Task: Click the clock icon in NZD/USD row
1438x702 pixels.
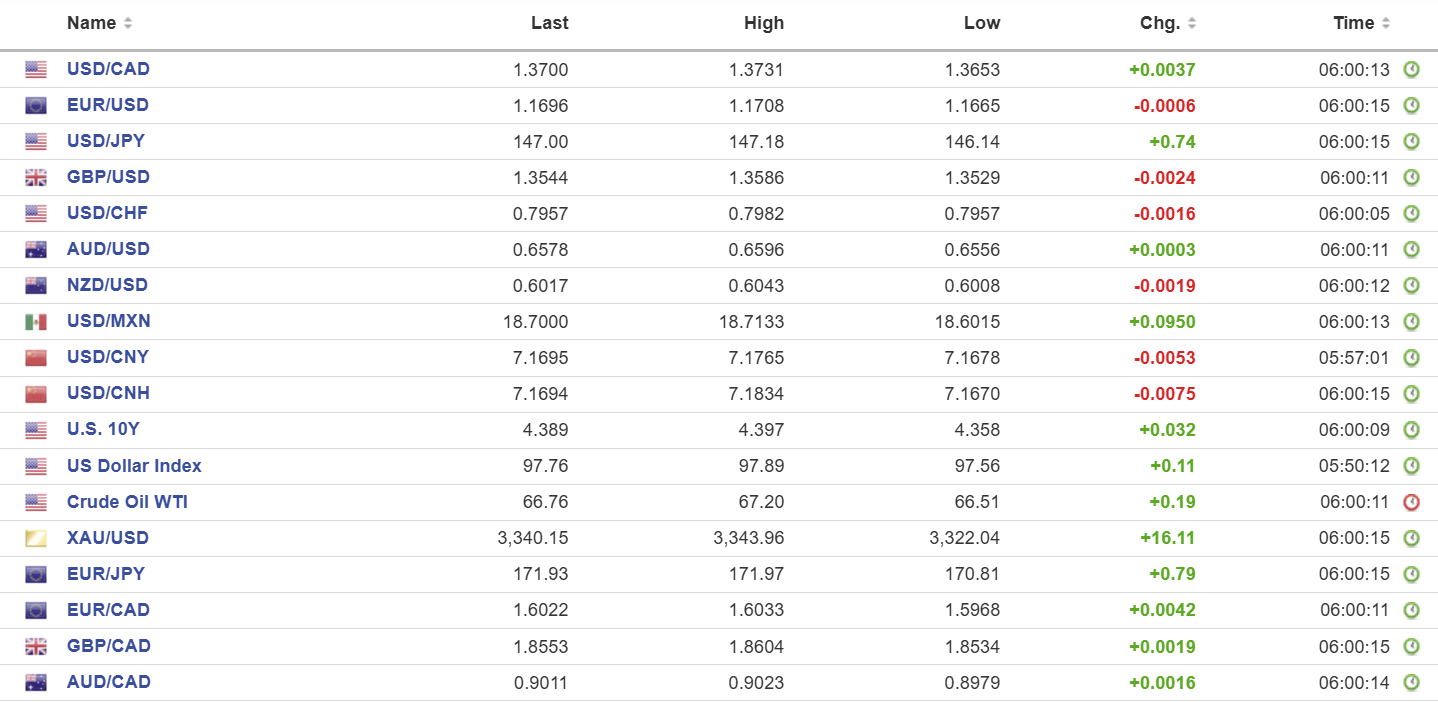Action: [1411, 286]
